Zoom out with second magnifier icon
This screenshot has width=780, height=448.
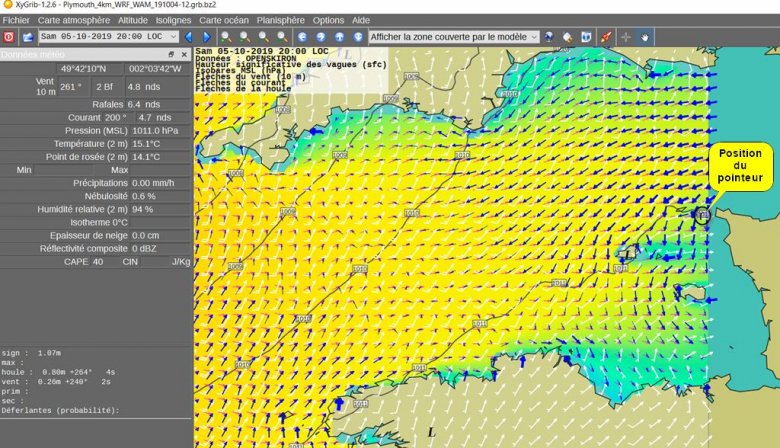click(245, 37)
